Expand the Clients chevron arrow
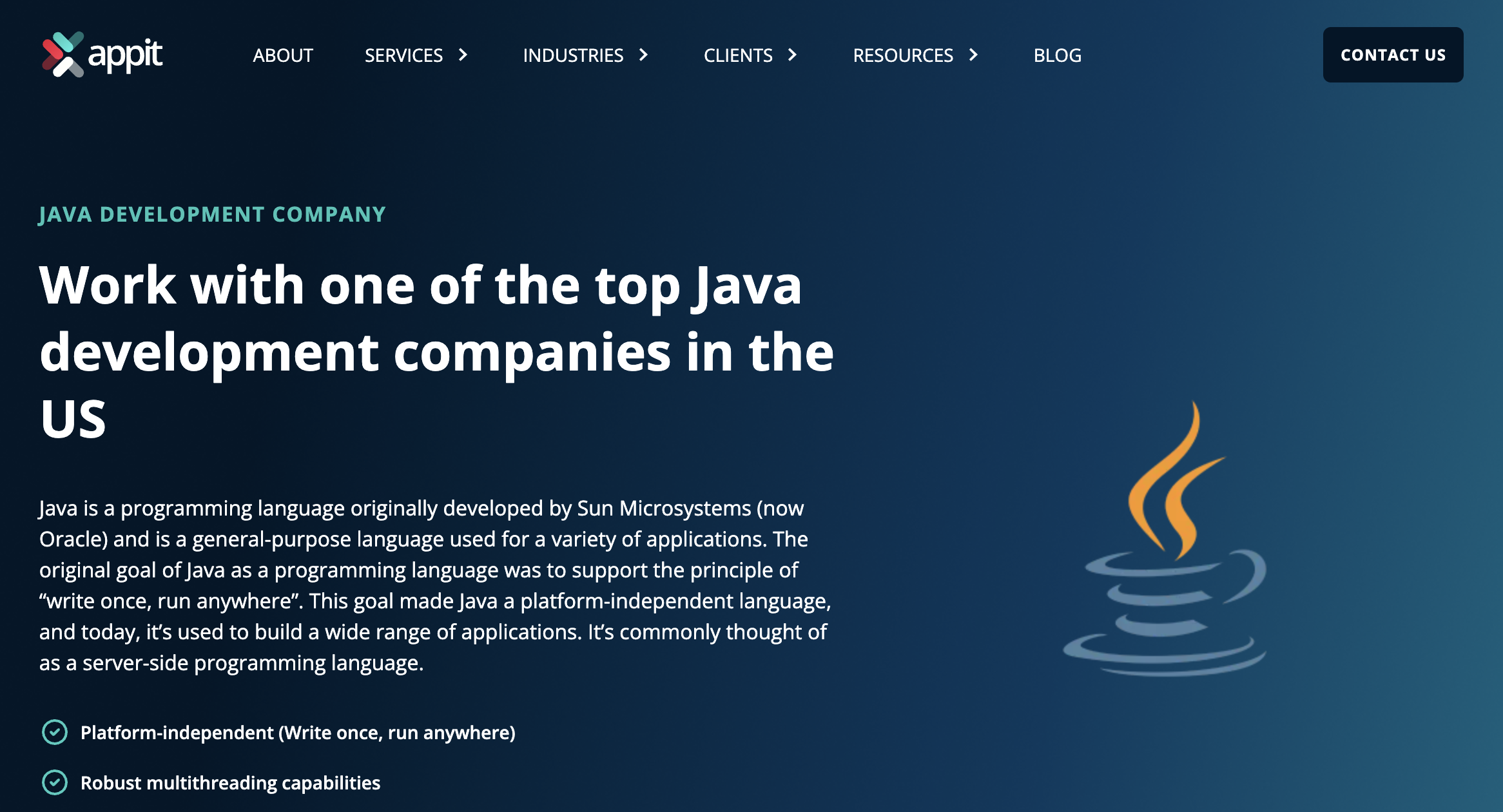The width and height of the screenshot is (1503, 812). [792, 55]
